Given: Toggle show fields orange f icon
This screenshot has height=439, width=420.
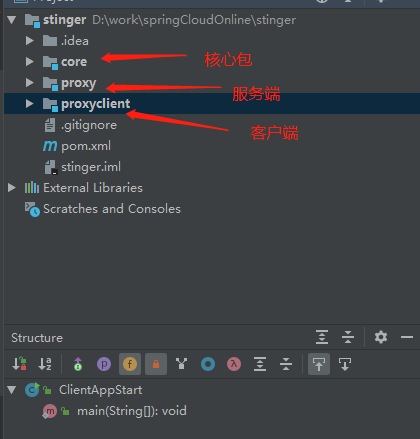Looking at the screenshot, I should [x=130, y=364].
